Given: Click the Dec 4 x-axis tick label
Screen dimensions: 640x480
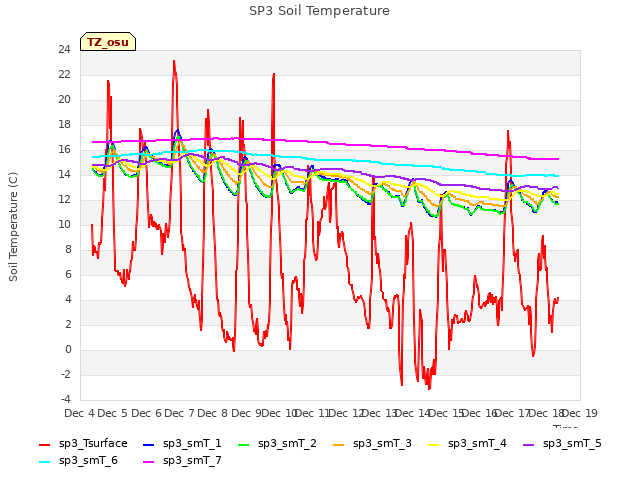Looking at the screenshot, I should click(79, 413).
